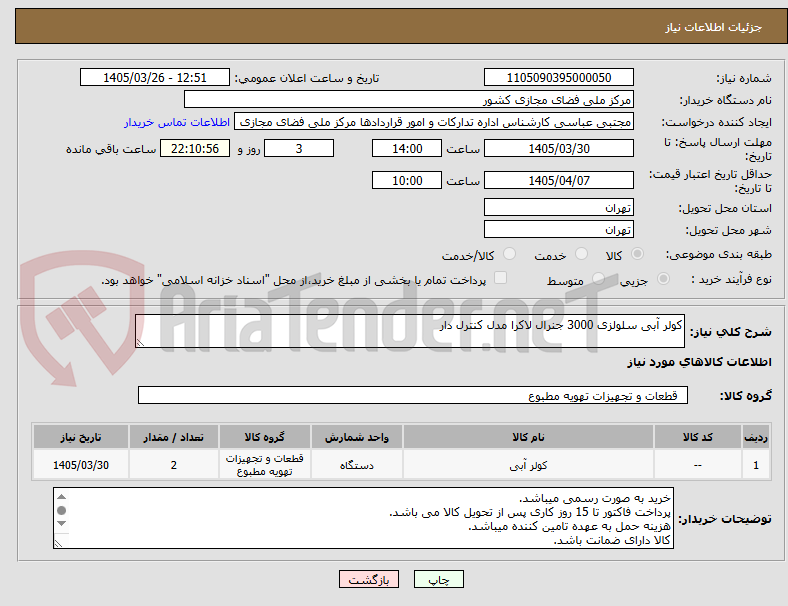This screenshot has height=606, width=788.
Task: Choose the متوسط purchase type radio
Action: pyautogui.click(x=598, y=279)
